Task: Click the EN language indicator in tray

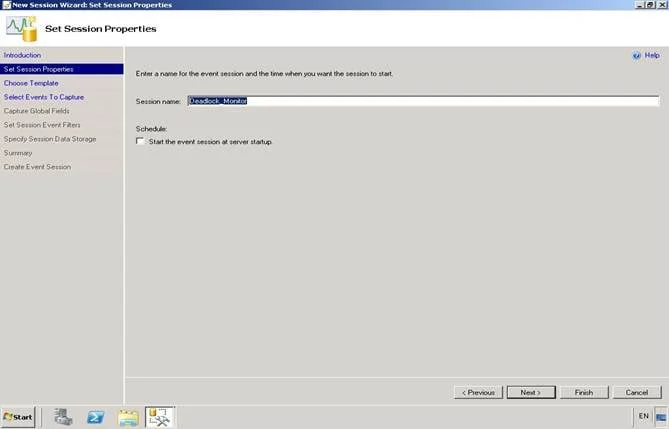Action: (643, 416)
